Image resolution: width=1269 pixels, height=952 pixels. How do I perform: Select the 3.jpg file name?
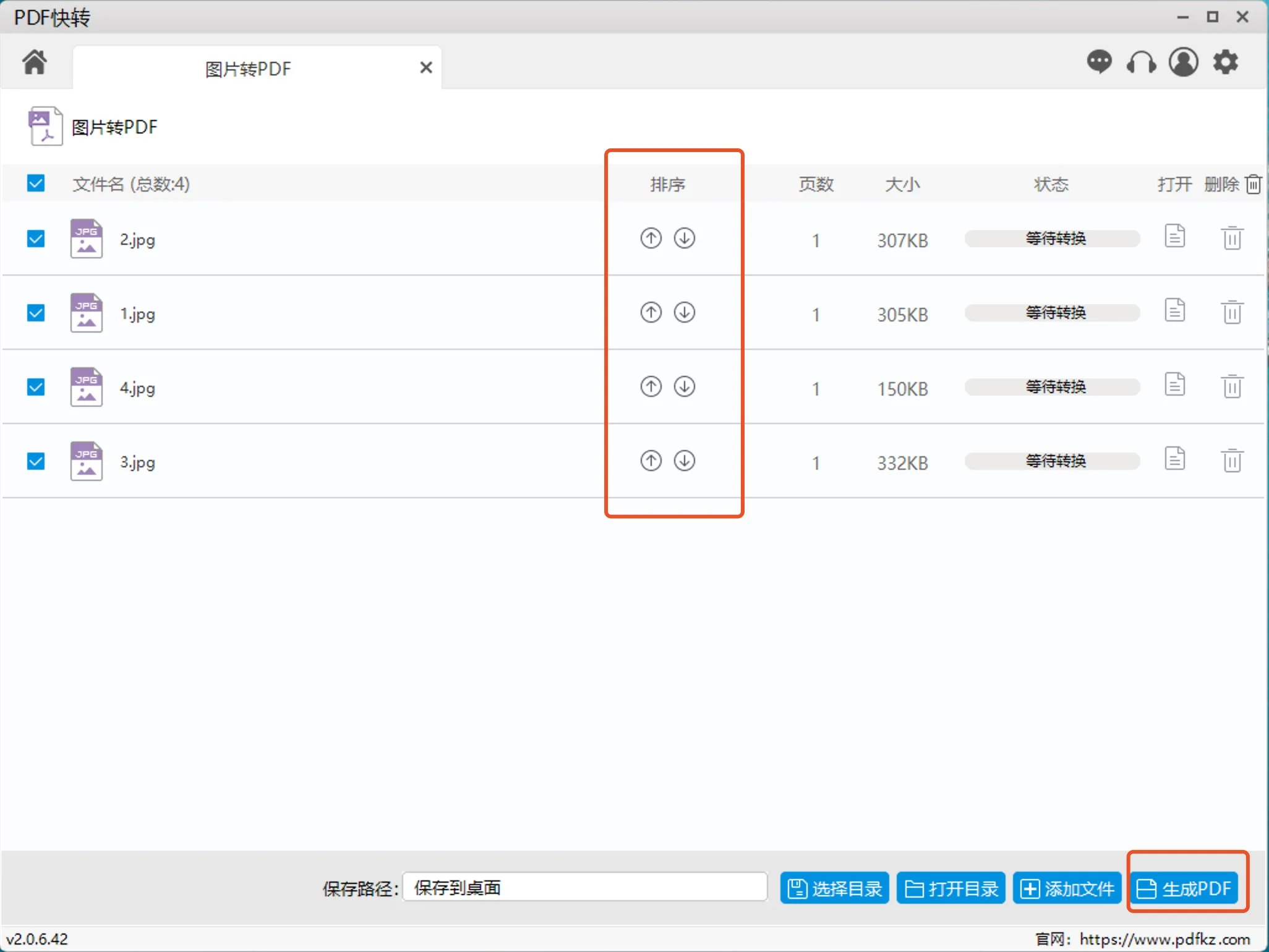click(x=137, y=462)
